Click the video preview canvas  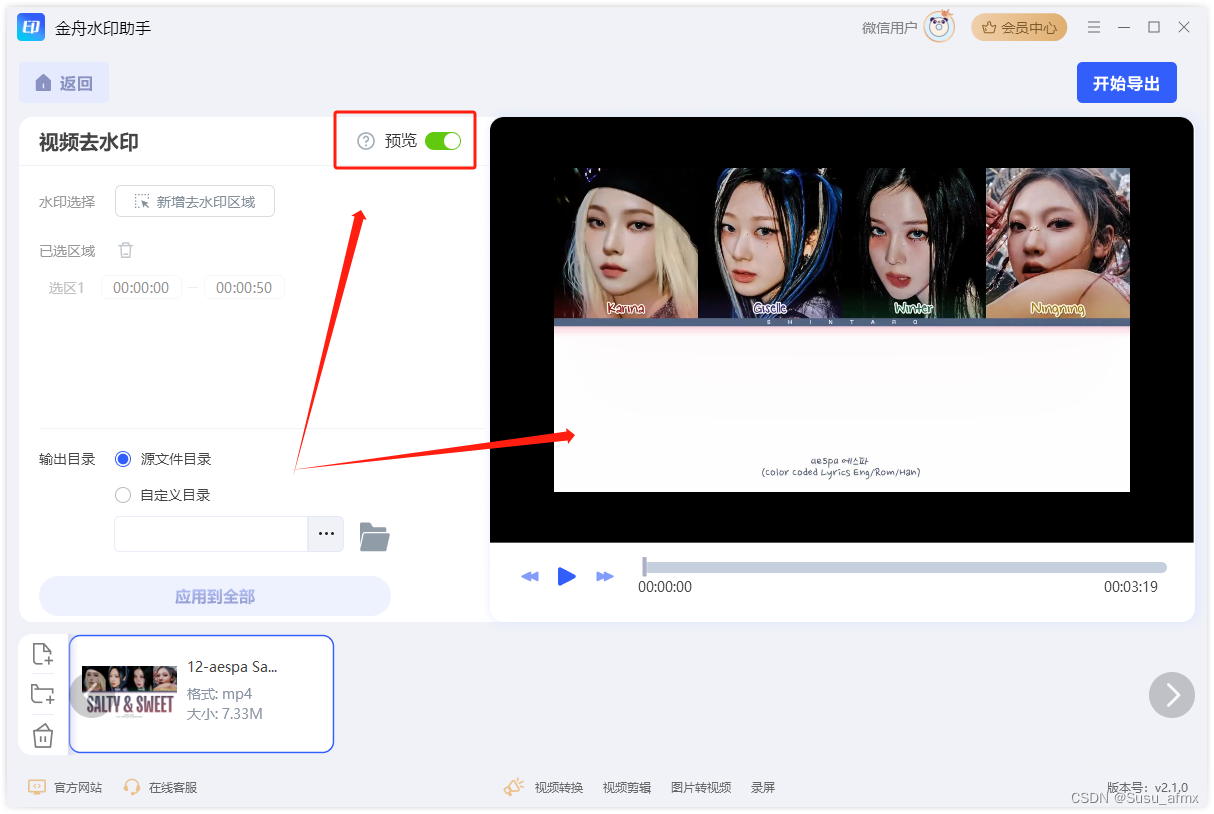(842, 330)
